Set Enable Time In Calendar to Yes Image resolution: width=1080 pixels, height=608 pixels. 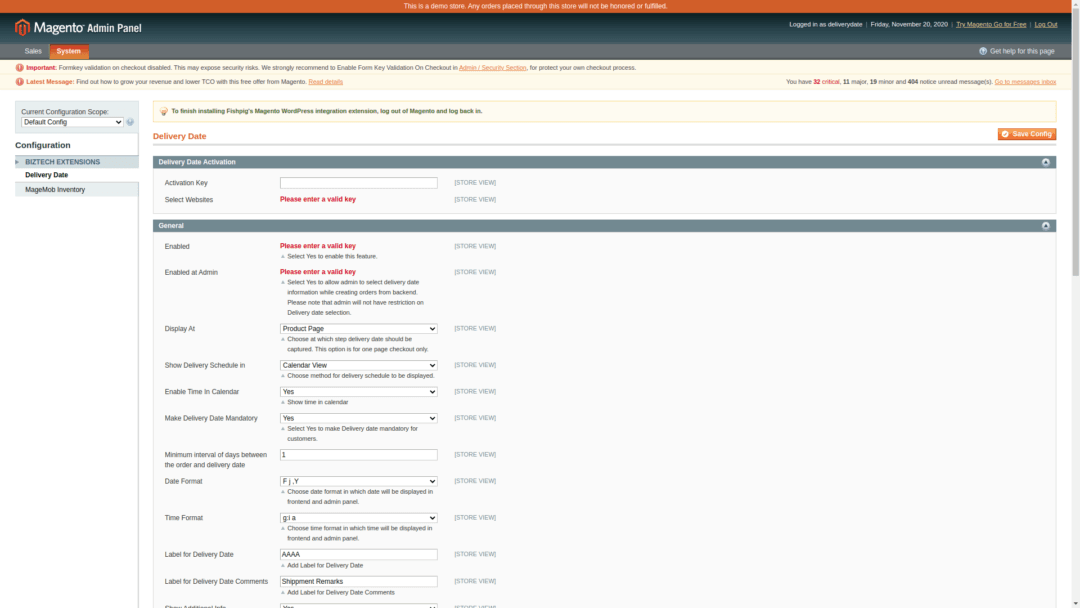(x=358, y=391)
